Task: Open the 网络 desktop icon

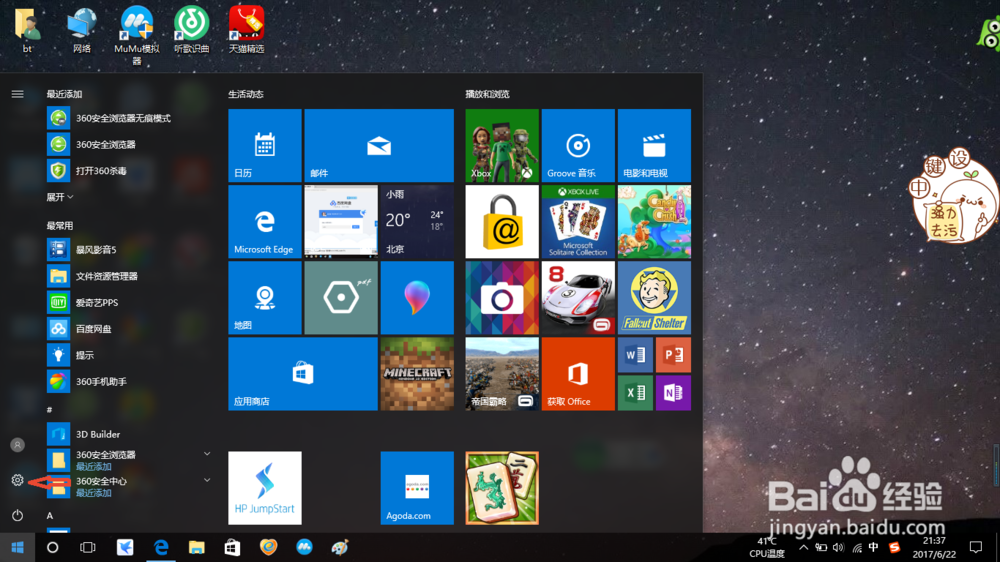Action: (82, 29)
